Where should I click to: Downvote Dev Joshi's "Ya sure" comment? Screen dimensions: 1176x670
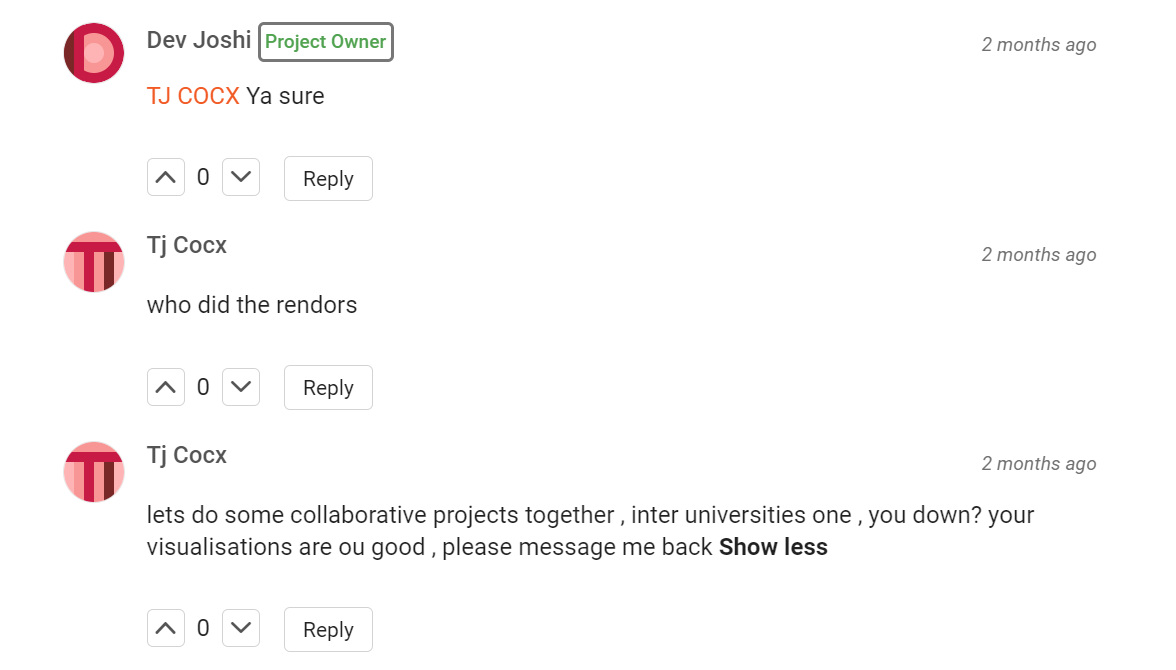[x=241, y=178]
